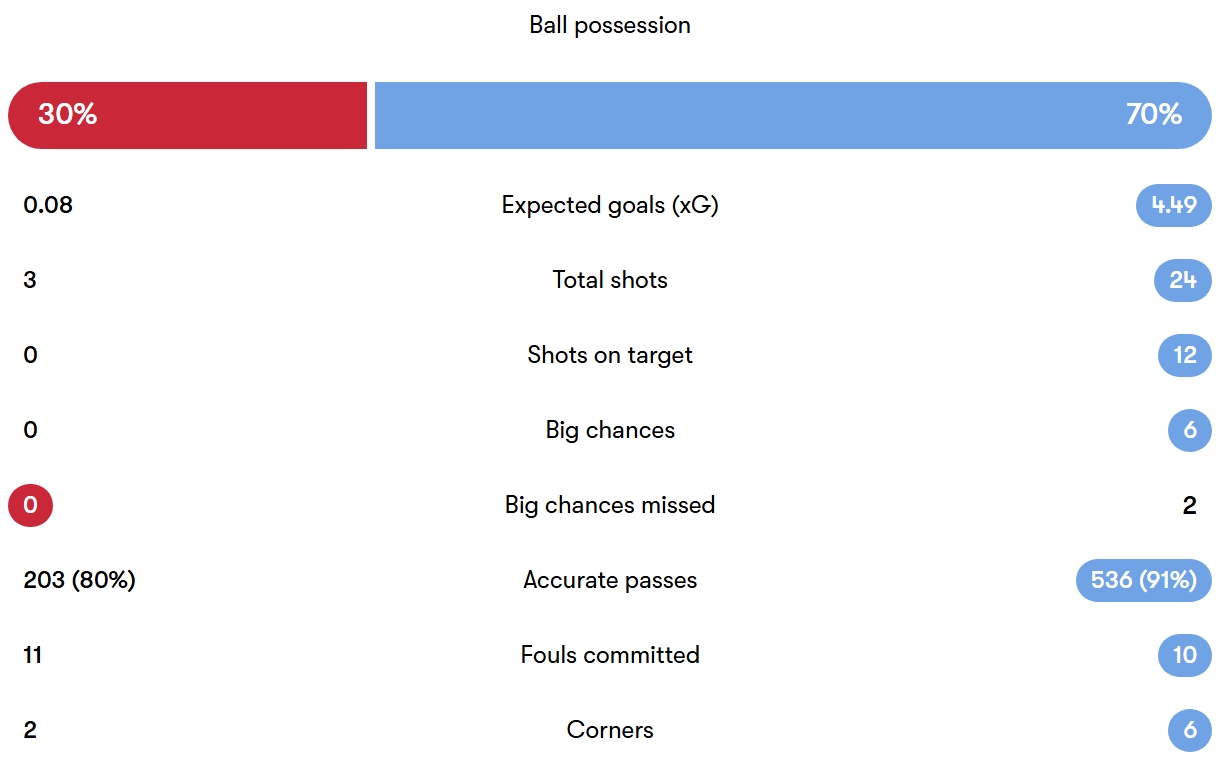This screenshot has width=1221, height=761.
Task: Select the 536 (91%) accurate passes badge
Action: [1143, 580]
